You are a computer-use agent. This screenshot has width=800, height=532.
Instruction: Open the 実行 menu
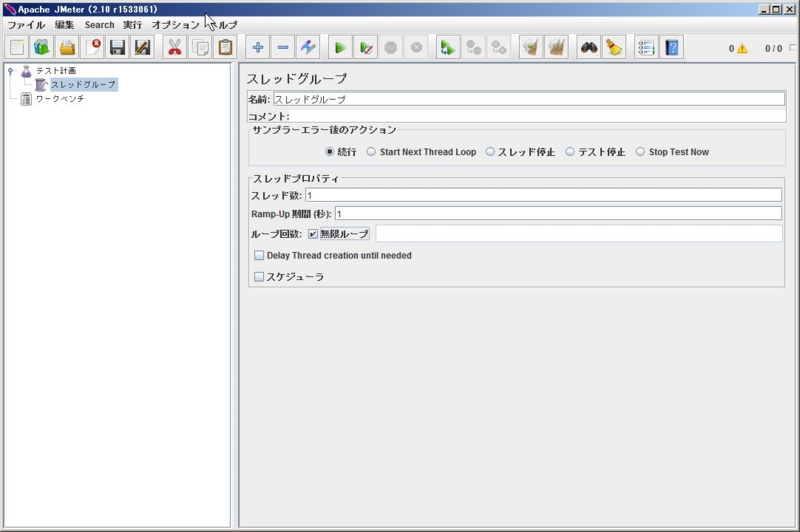(x=132, y=24)
